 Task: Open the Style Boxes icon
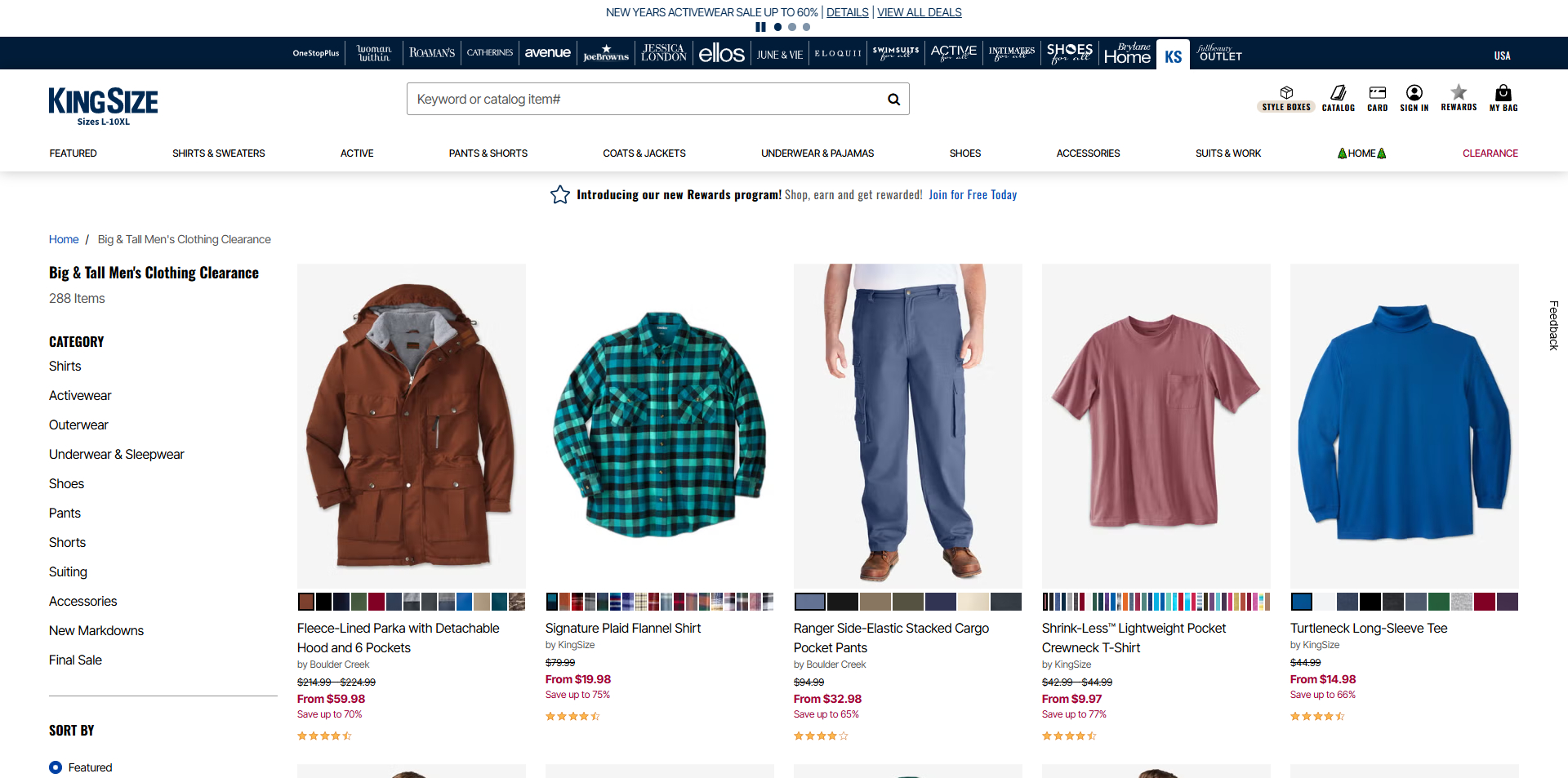(x=1285, y=98)
